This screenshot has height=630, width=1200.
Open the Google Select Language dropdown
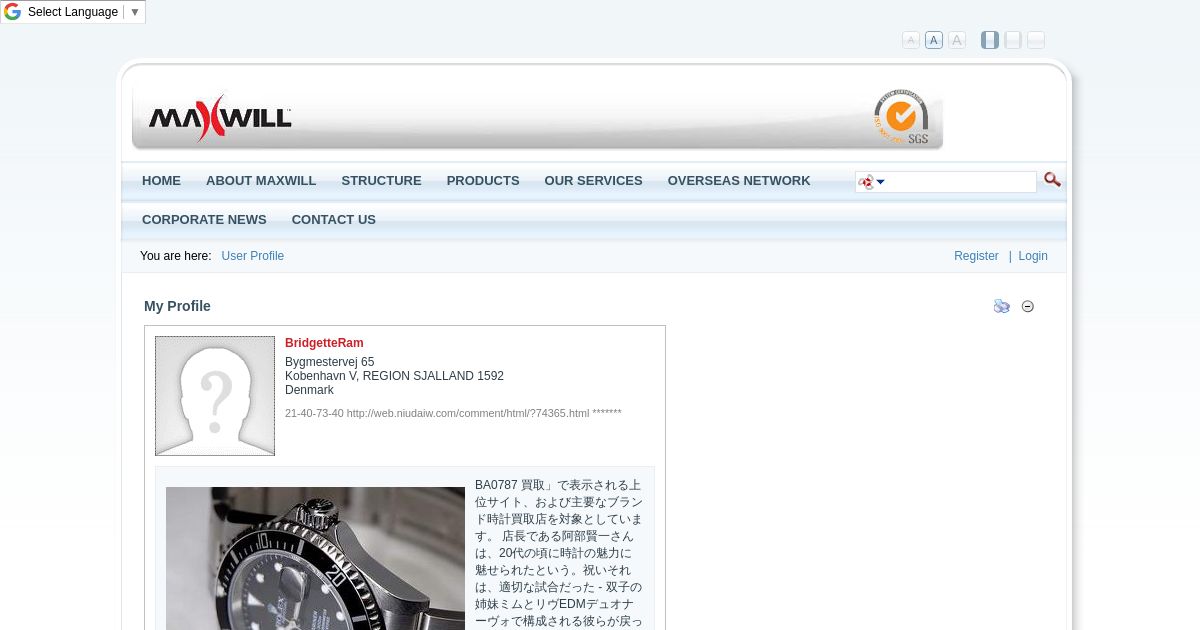tap(84, 12)
